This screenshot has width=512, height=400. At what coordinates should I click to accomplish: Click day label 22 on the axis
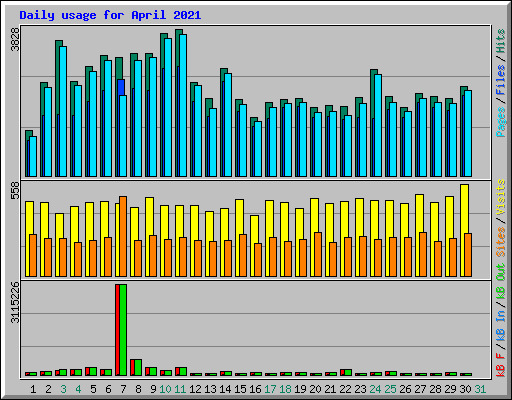click(345, 389)
